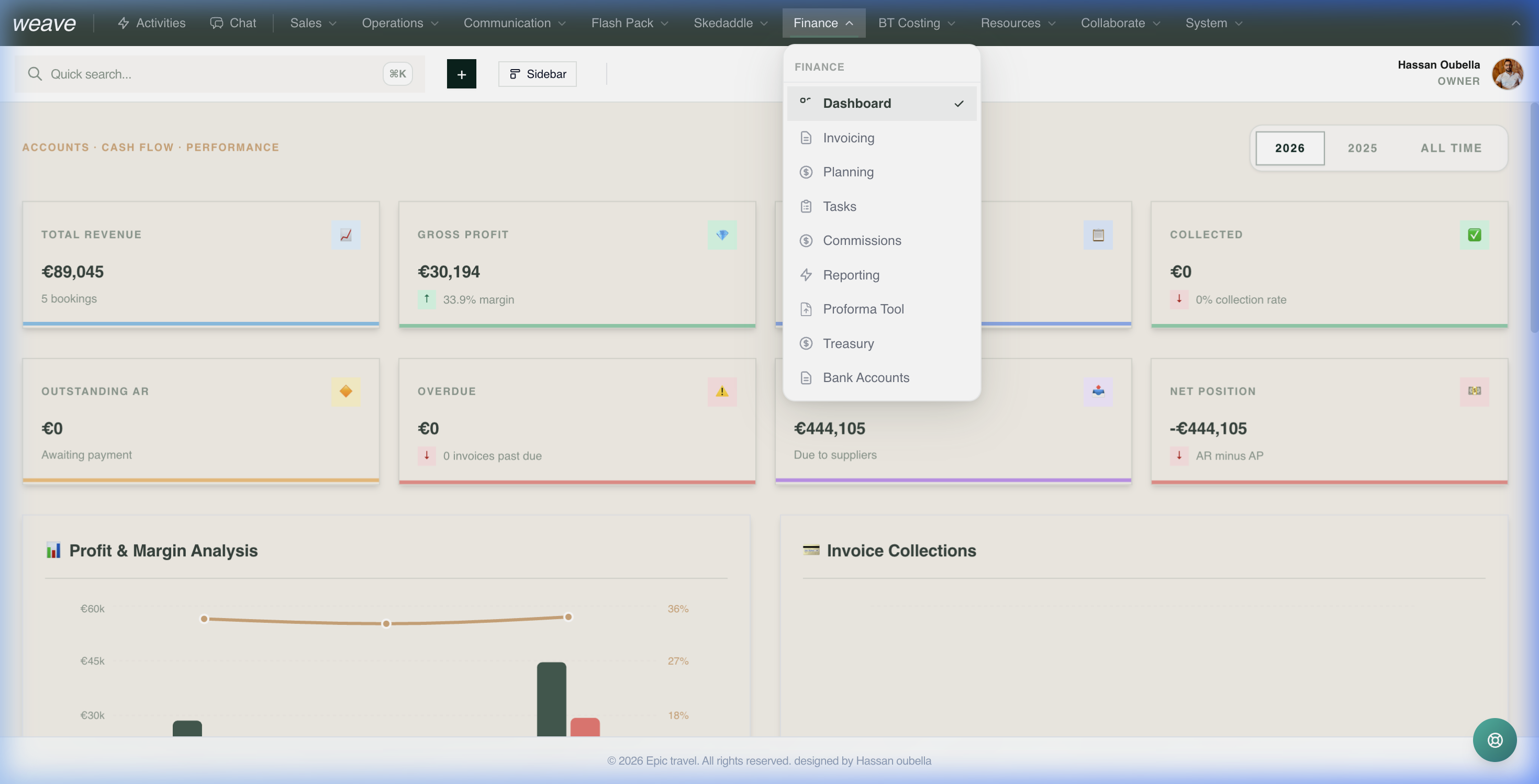Focus the Quick search input field
Screen dimensions: 1539x784
219,74
